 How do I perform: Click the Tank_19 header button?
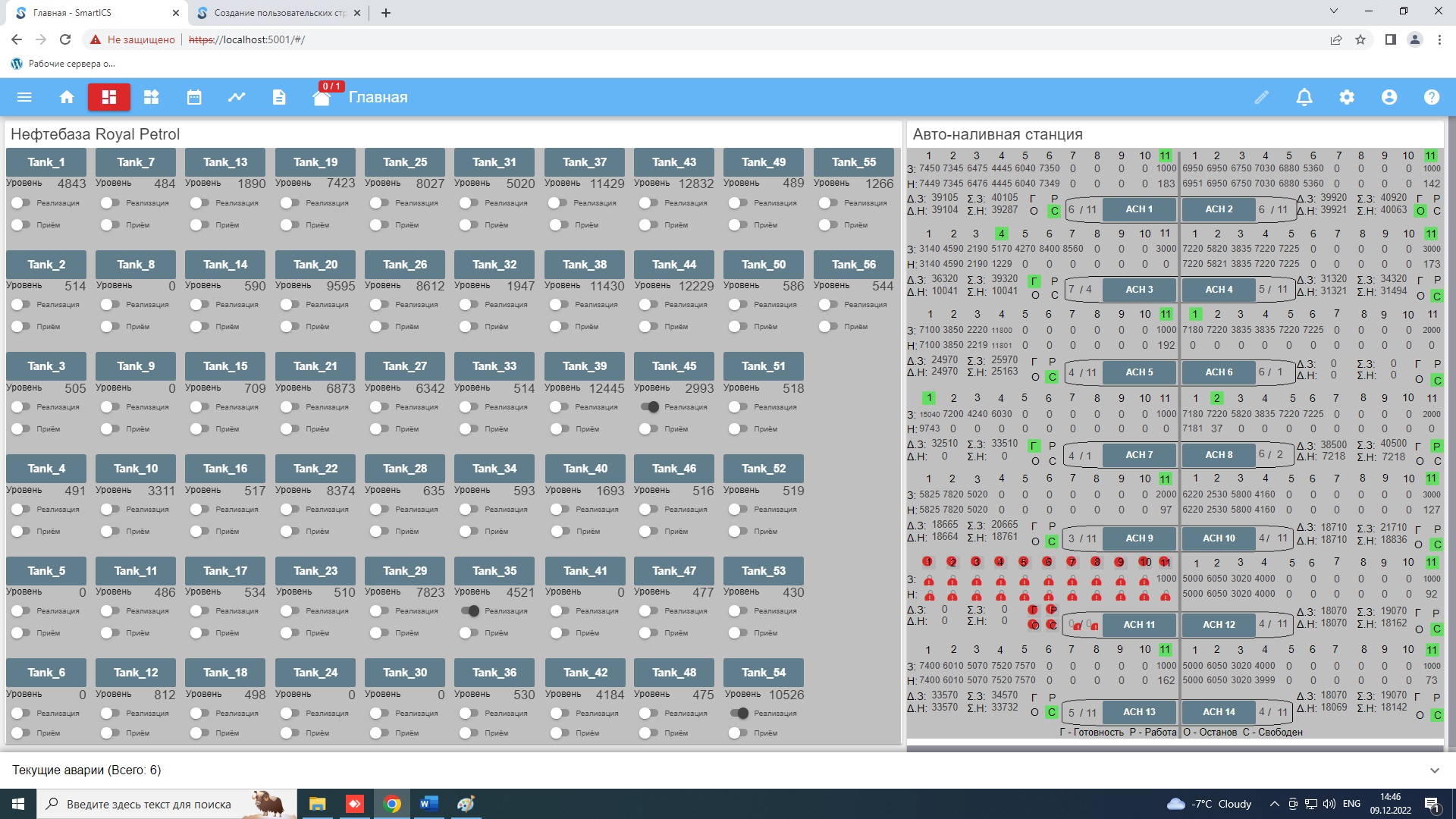tap(315, 162)
